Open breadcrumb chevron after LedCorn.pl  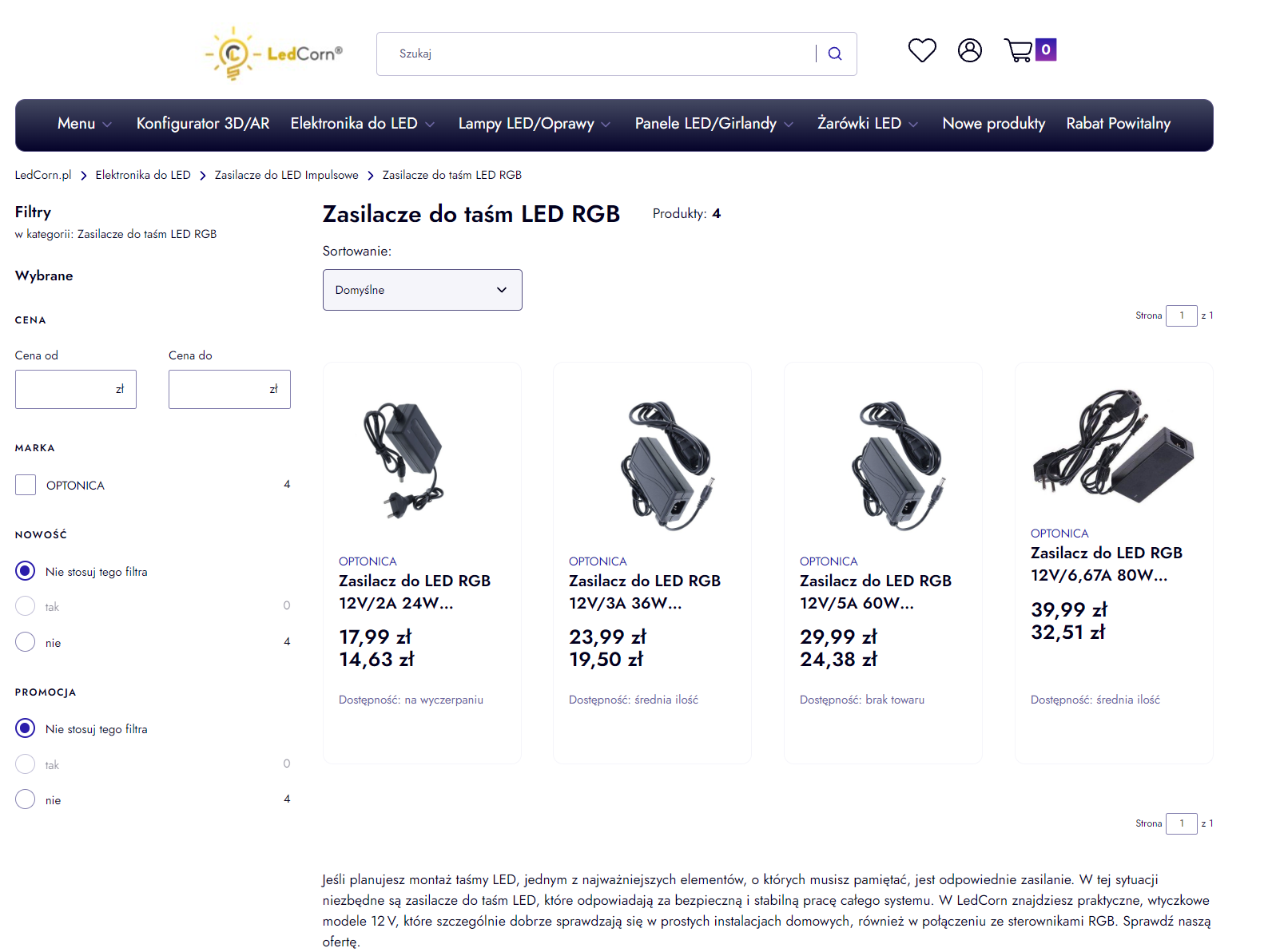click(x=83, y=175)
